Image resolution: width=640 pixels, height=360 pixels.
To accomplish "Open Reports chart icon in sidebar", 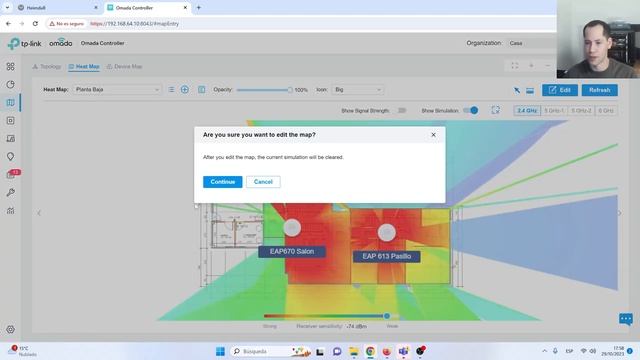I will click(11, 211).
